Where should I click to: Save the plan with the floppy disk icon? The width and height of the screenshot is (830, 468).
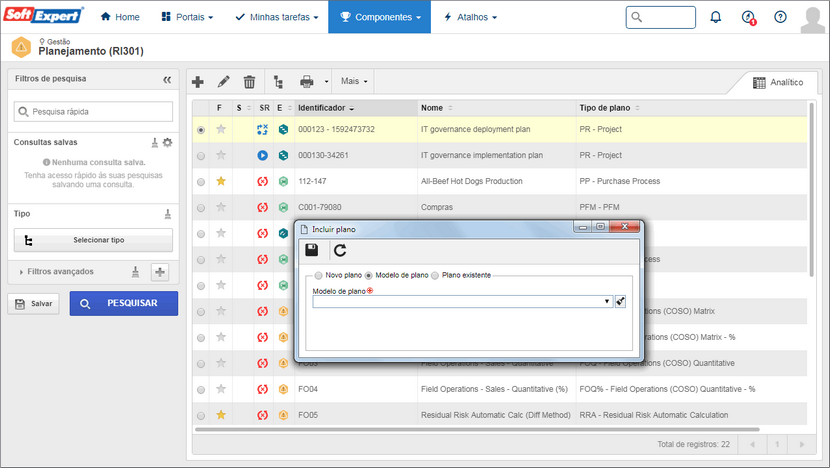coord(312,250)
